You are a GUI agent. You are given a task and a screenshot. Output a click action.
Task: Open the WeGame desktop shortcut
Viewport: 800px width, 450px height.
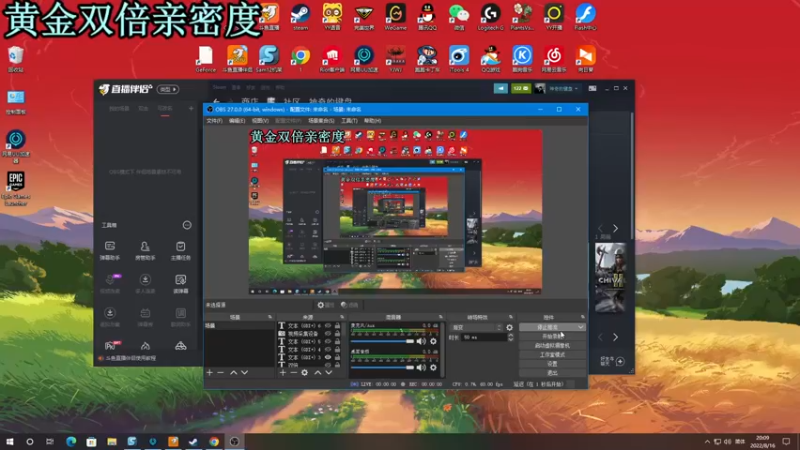click(x=395, y=16)
